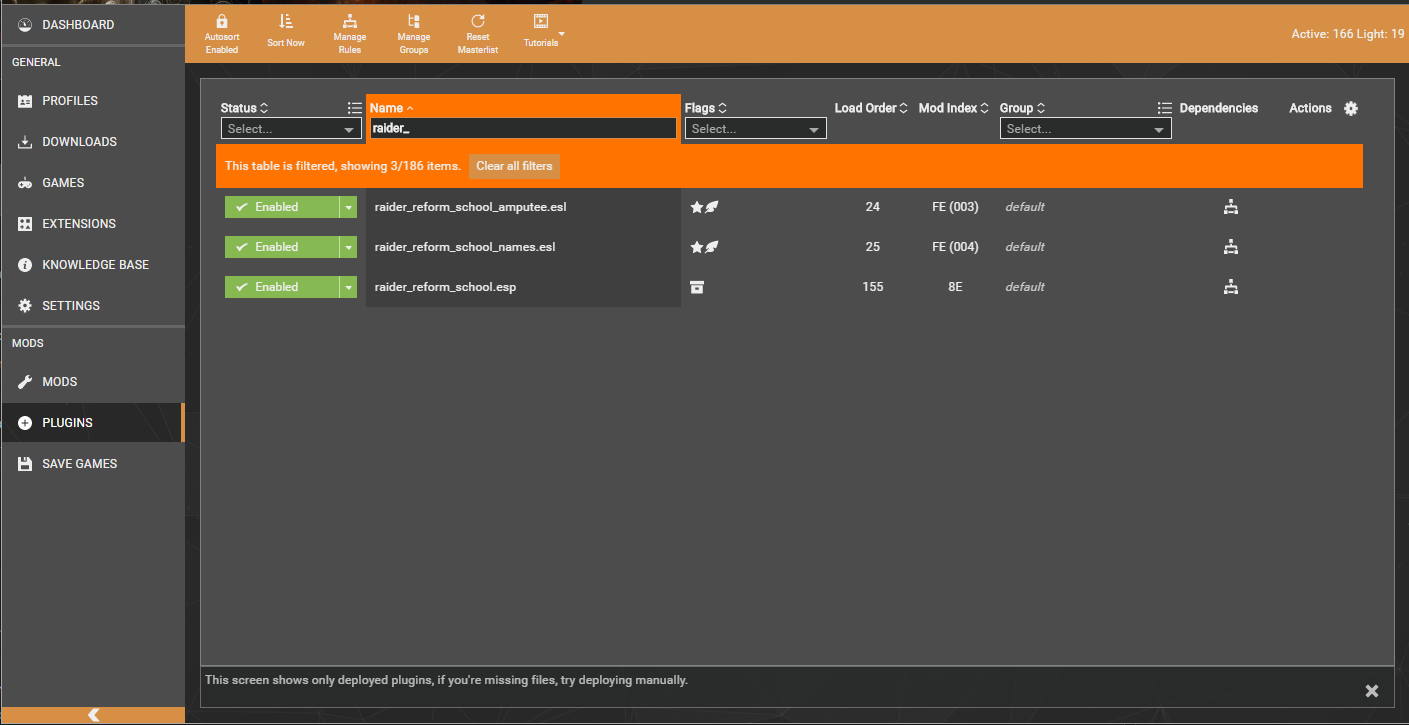The height and width of the screenshot is (725, 1409).
Task: Open table column settings gear
Action: pyautogui.click(x=1351, y=108)
